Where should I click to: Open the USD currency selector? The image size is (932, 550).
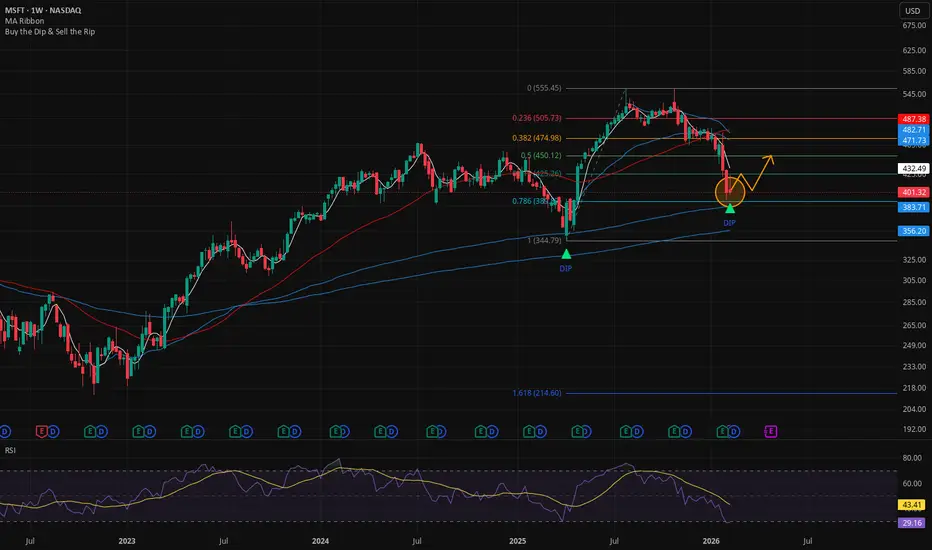point(912,11)
